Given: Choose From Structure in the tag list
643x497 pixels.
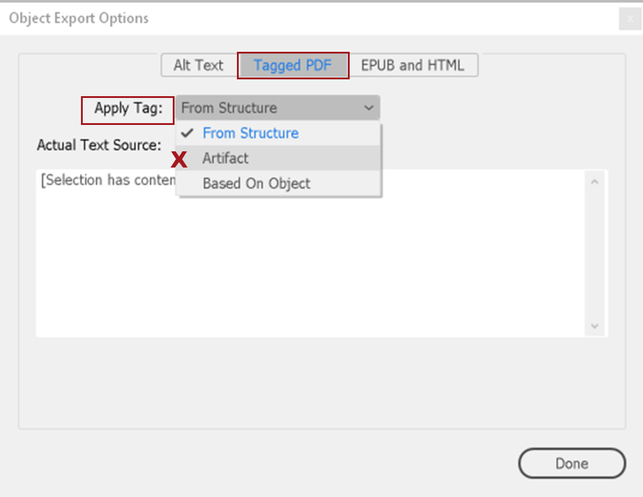Looking at the screenshot, I should click(250, 133).
